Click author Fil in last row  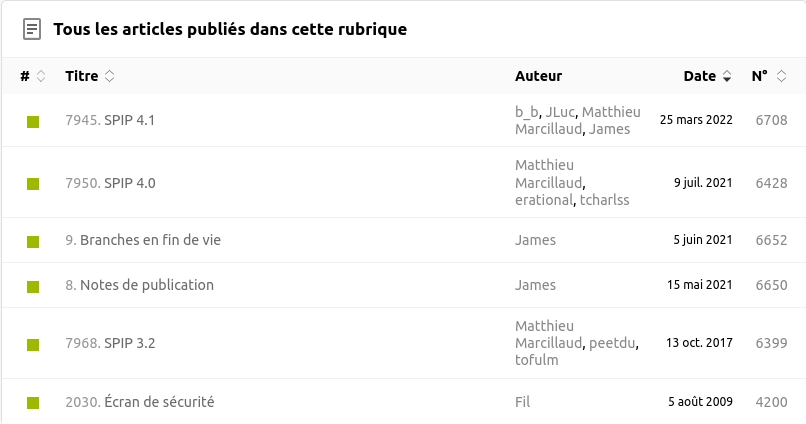point(522,402)
